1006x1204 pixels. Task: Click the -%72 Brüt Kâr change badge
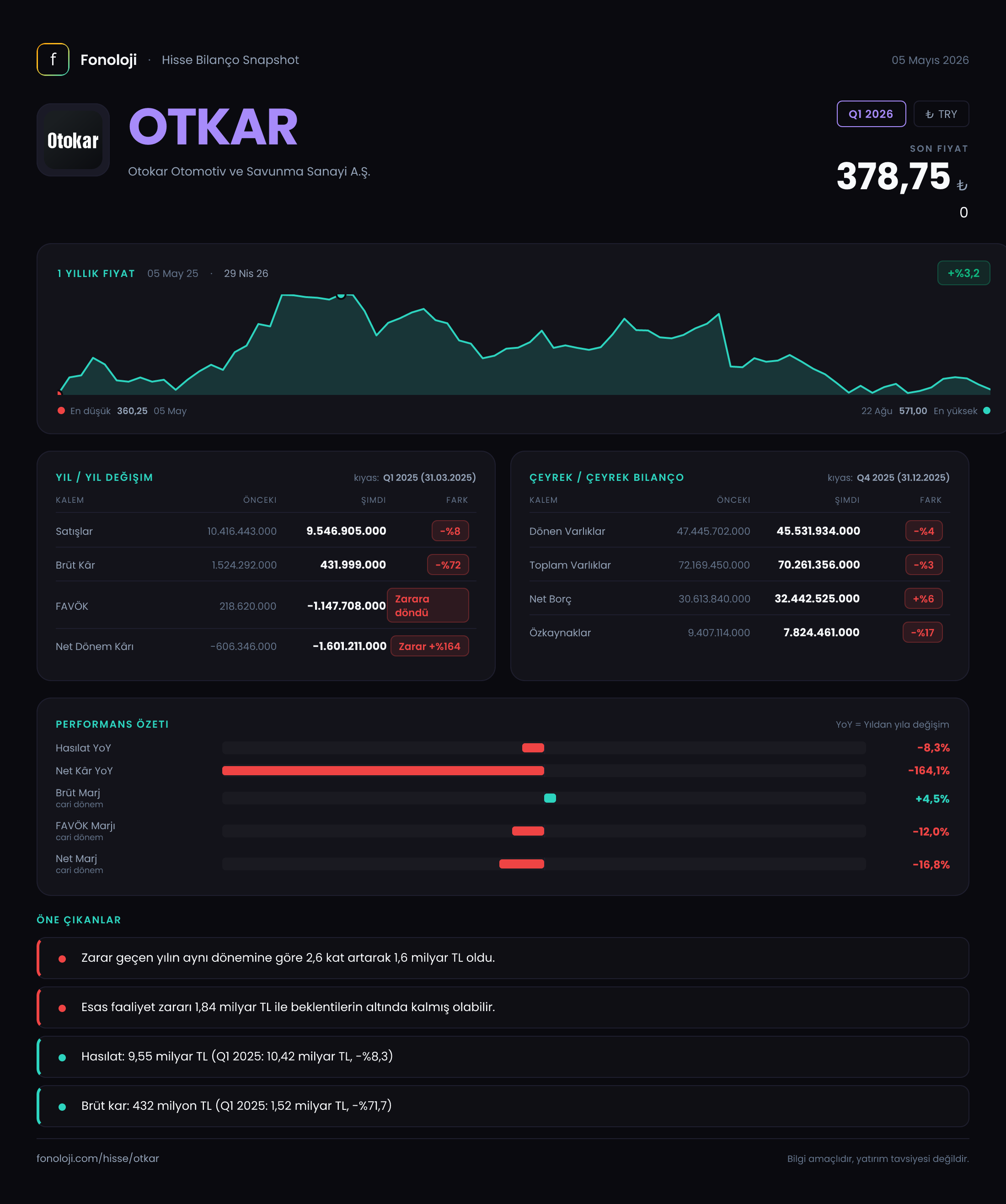[448, 565]
